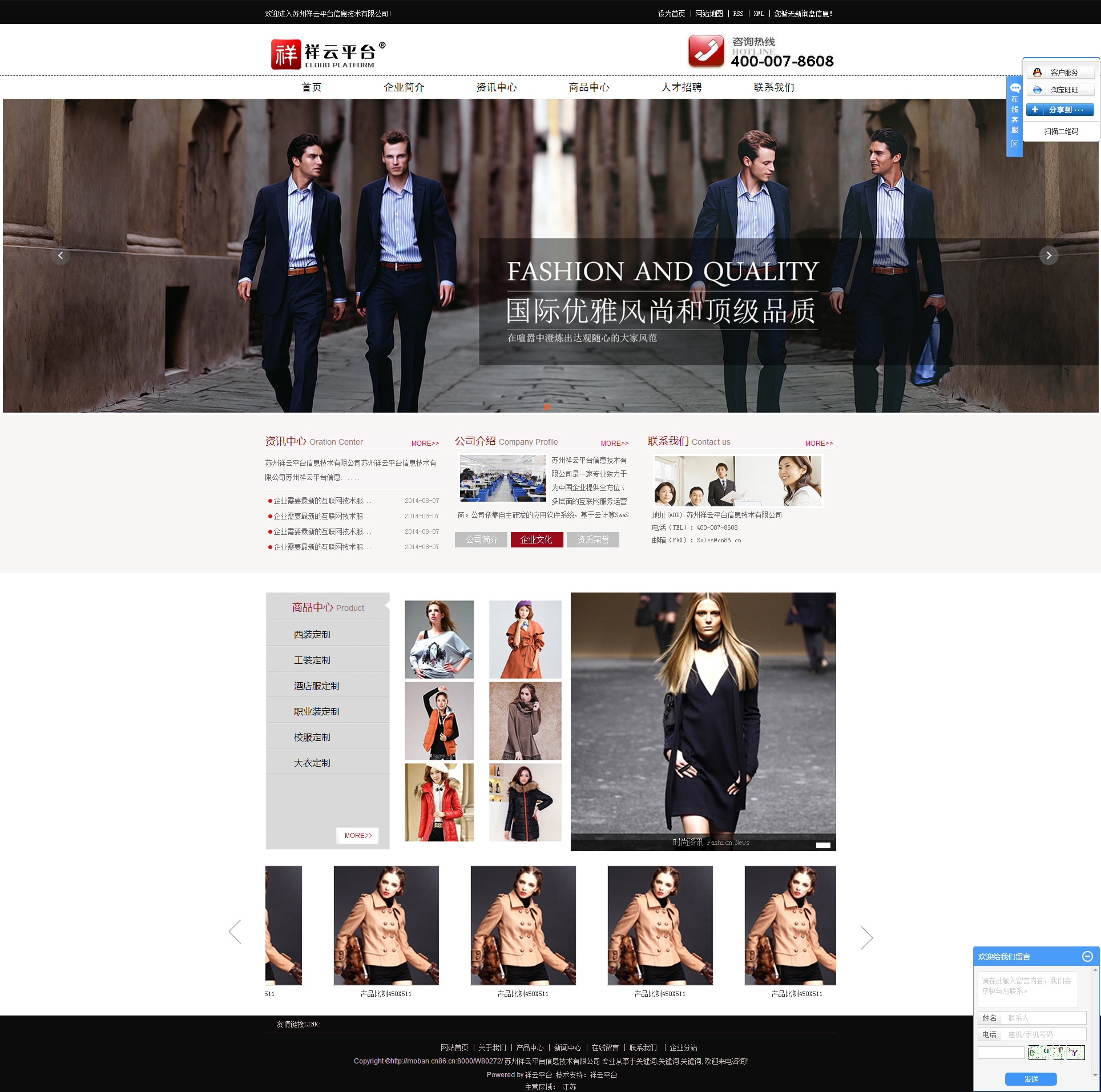Open the 人才招聘 navigation menu item
Image resolution: width=1101 pixels, height=1092 pixels.
click(681, 87)
